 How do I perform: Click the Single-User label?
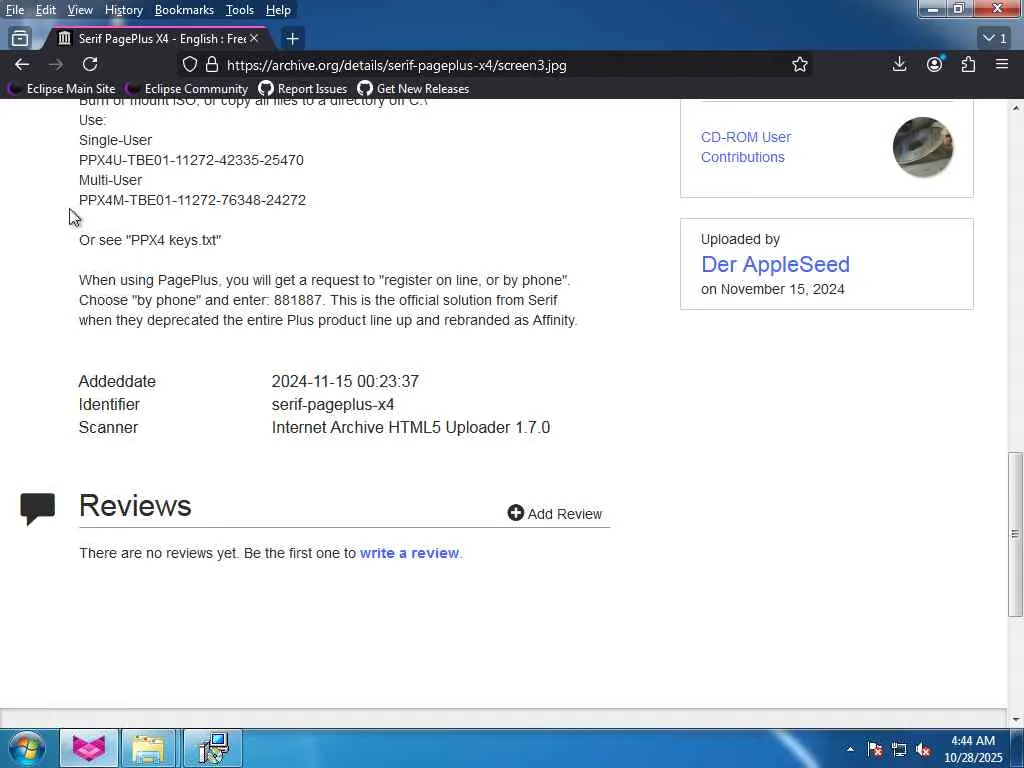point(116,140)
